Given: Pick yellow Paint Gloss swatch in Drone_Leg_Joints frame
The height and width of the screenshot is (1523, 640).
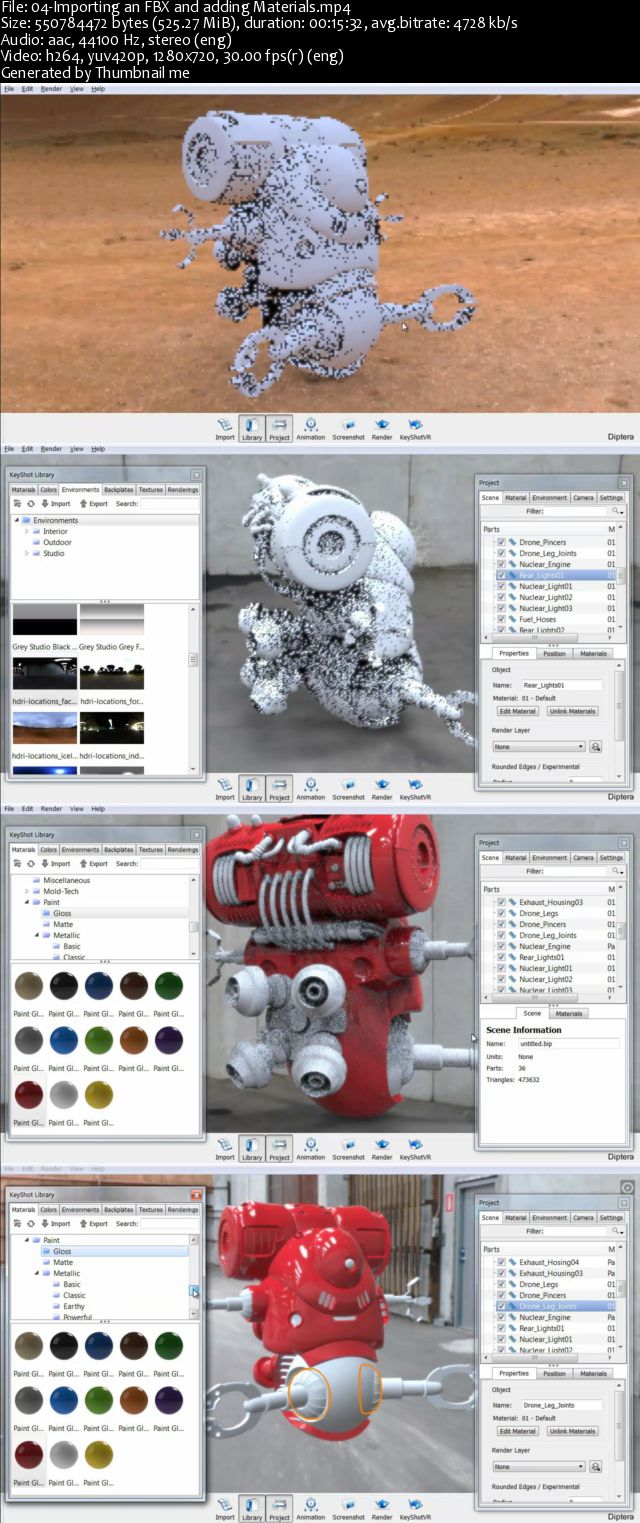Looking at the screenshot, I should point(99,1454).
